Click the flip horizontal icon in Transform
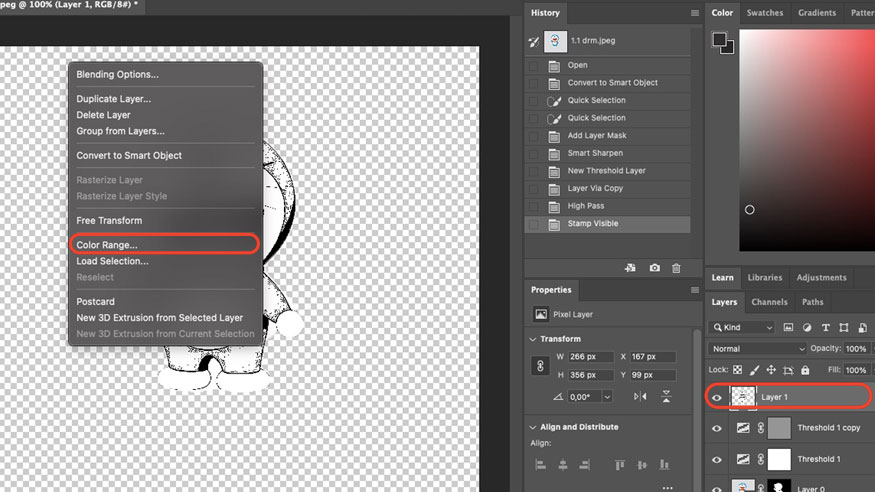 click(640, 397)
